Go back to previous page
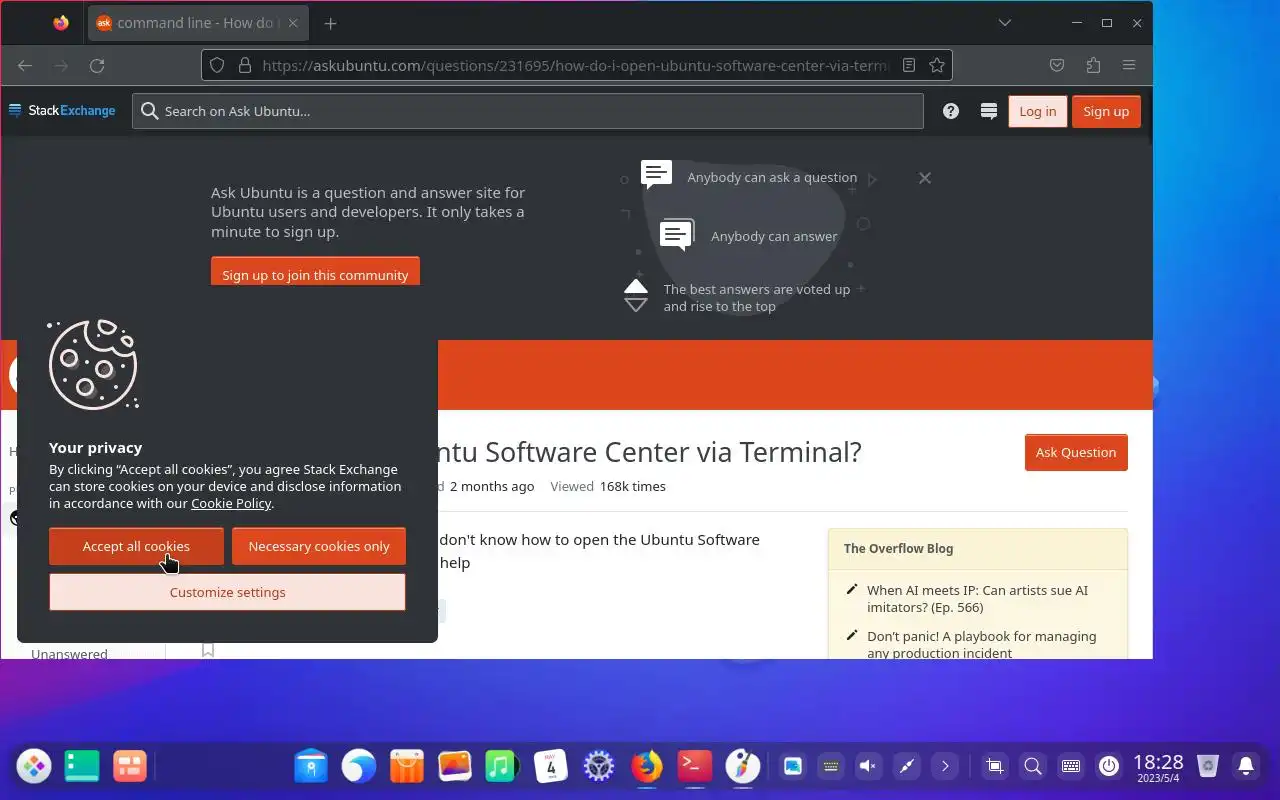Viewport: 1280px width, 800px height. 25,66
